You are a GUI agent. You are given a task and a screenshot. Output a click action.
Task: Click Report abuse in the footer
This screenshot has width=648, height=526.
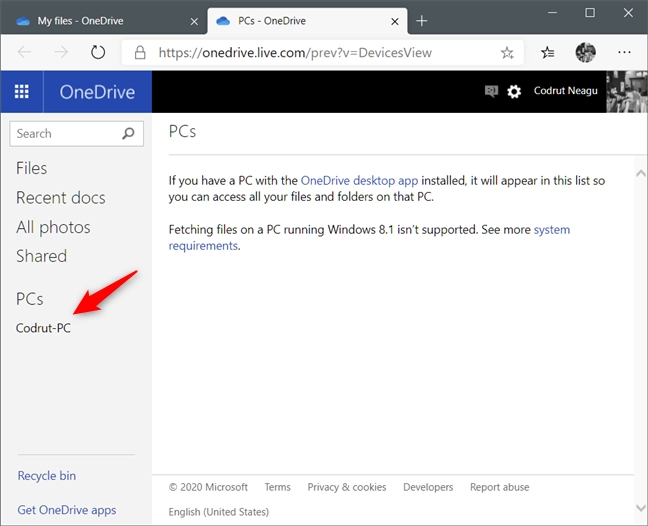[500, 487]
